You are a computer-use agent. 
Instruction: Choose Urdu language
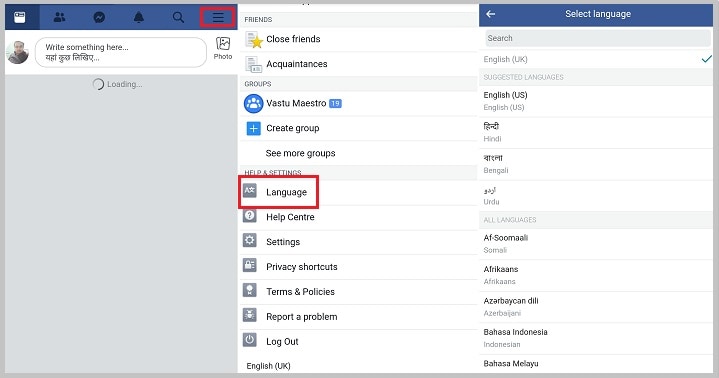tap(596, 196)
